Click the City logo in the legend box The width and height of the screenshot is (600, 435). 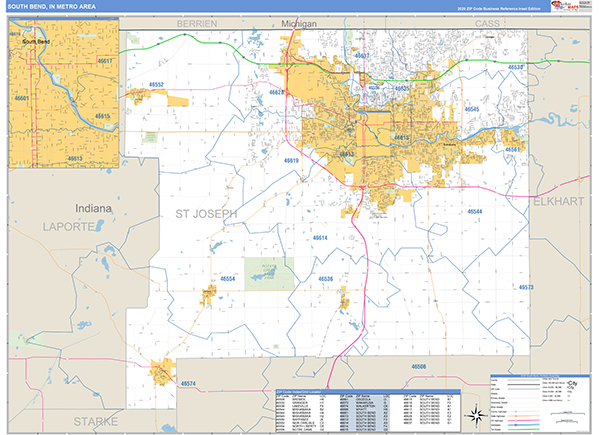(571, 384)
